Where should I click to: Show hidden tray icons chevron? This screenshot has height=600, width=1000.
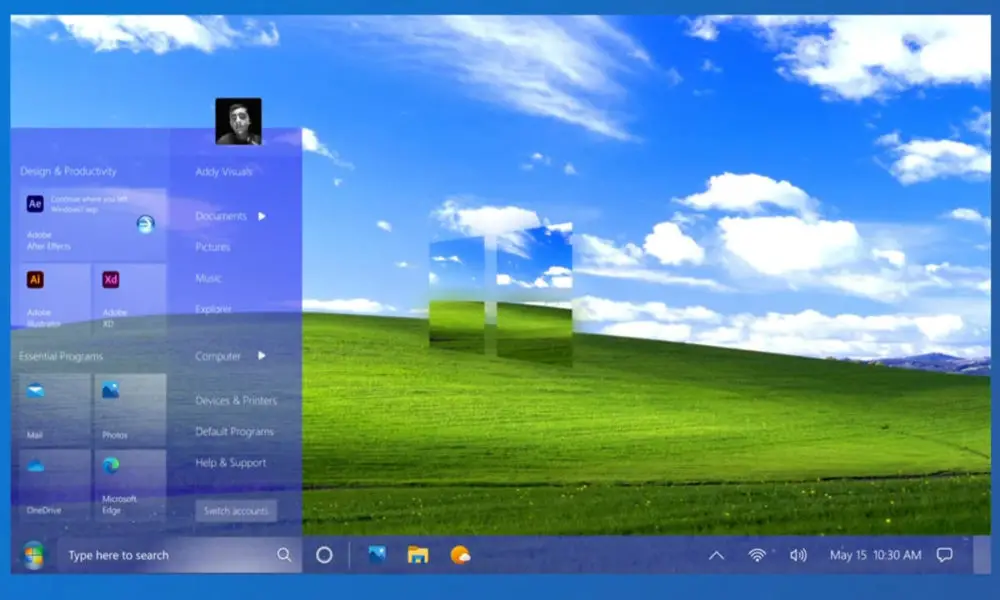[x=716, y=555]
